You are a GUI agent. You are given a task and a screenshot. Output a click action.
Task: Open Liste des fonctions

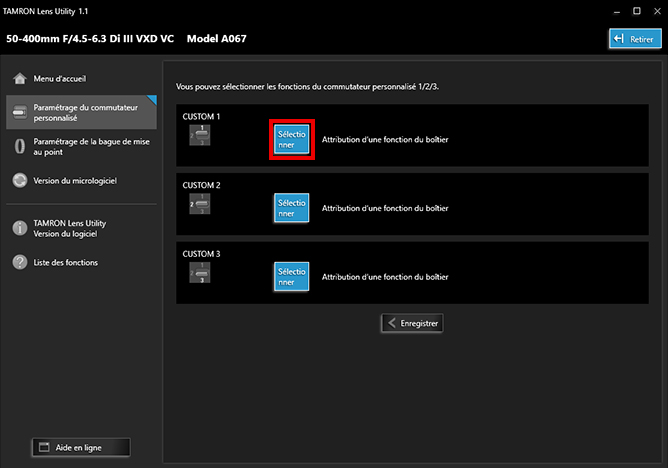(81, 262)
